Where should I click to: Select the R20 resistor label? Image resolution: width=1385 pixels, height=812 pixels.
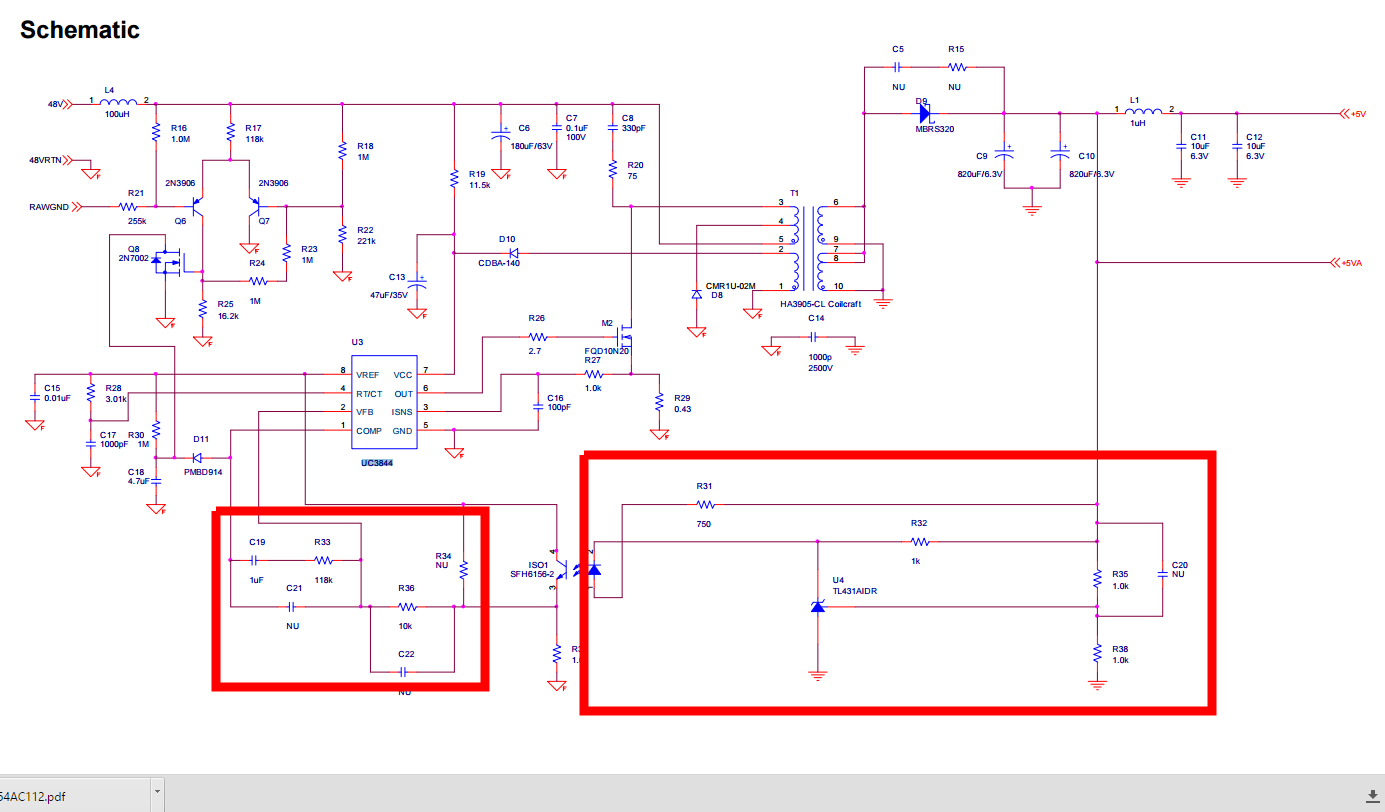pyautogui.click(x=636, y=165)
